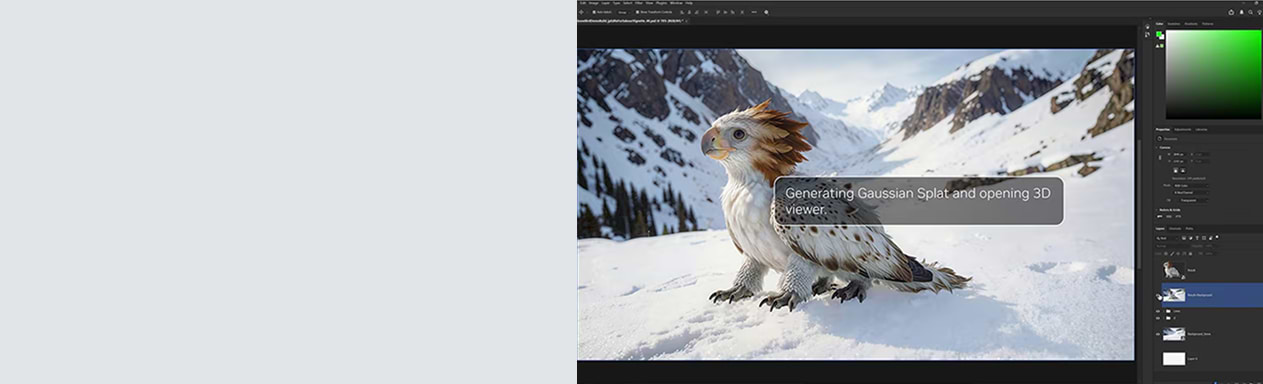Toggle the Auto-Select checkbox

[594, 12]
